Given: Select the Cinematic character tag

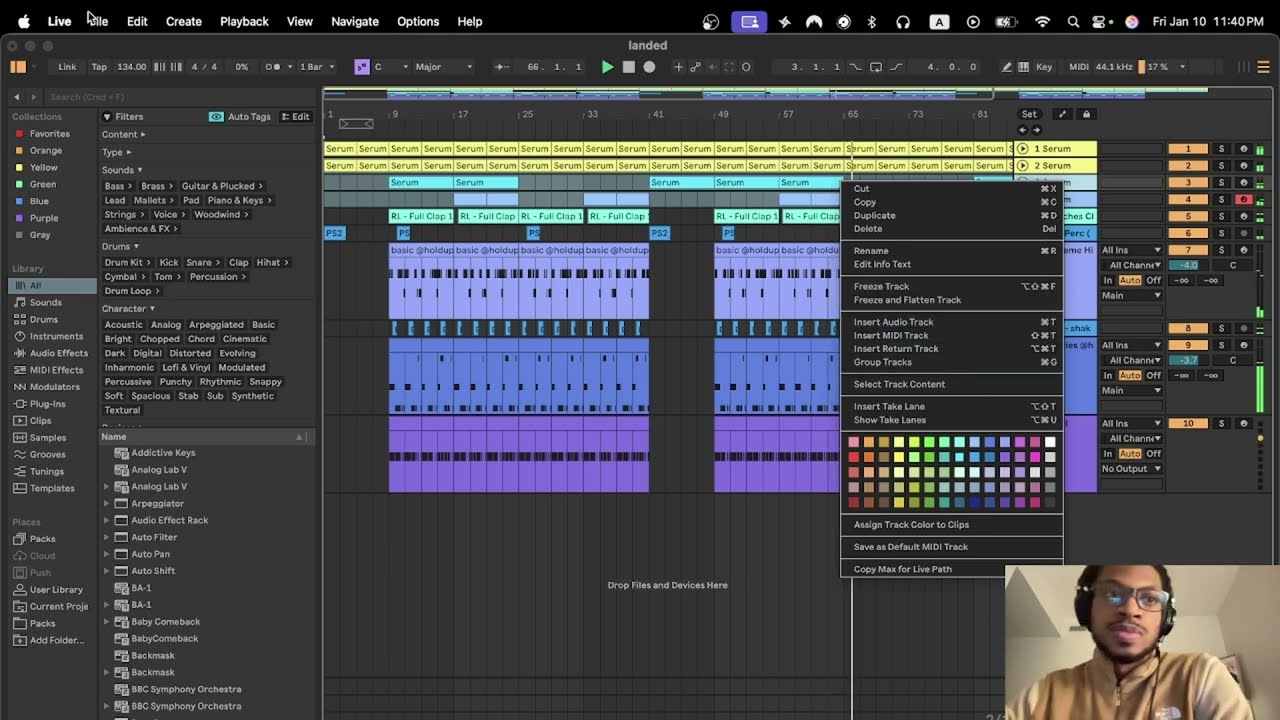Looking at the screenshot, I should pyautogui.click(x=245, y=339).
